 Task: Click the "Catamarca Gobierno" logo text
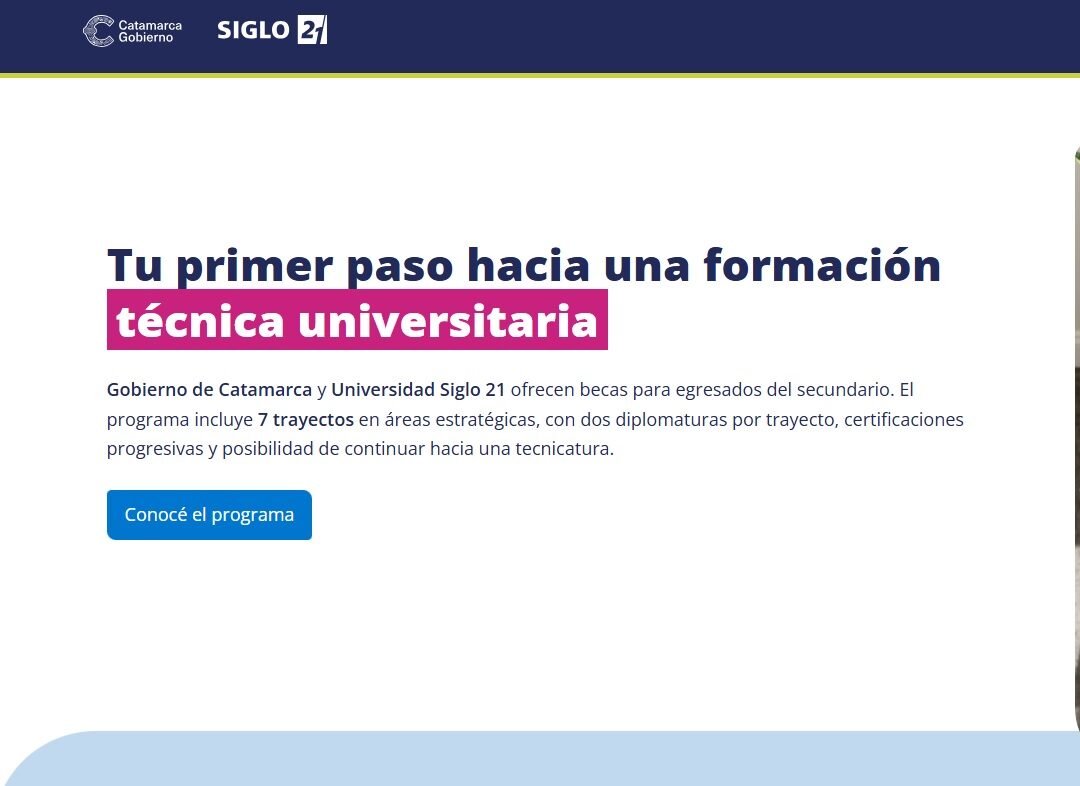pos(150,31)
